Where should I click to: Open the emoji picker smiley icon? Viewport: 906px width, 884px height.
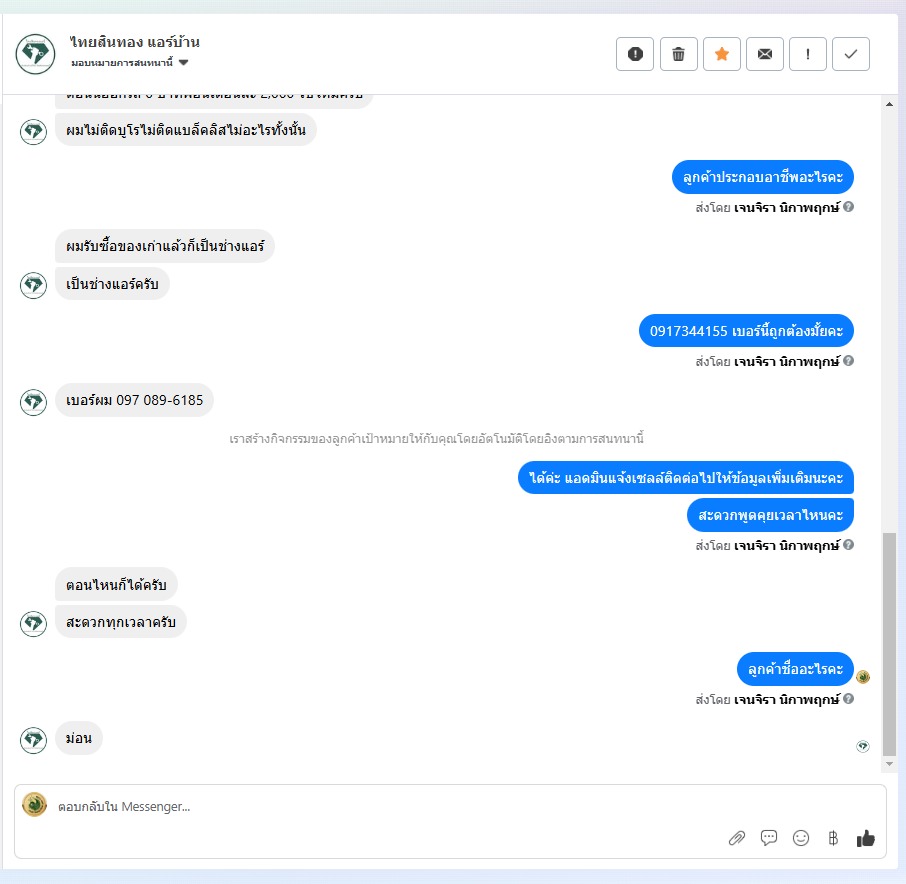801,838
